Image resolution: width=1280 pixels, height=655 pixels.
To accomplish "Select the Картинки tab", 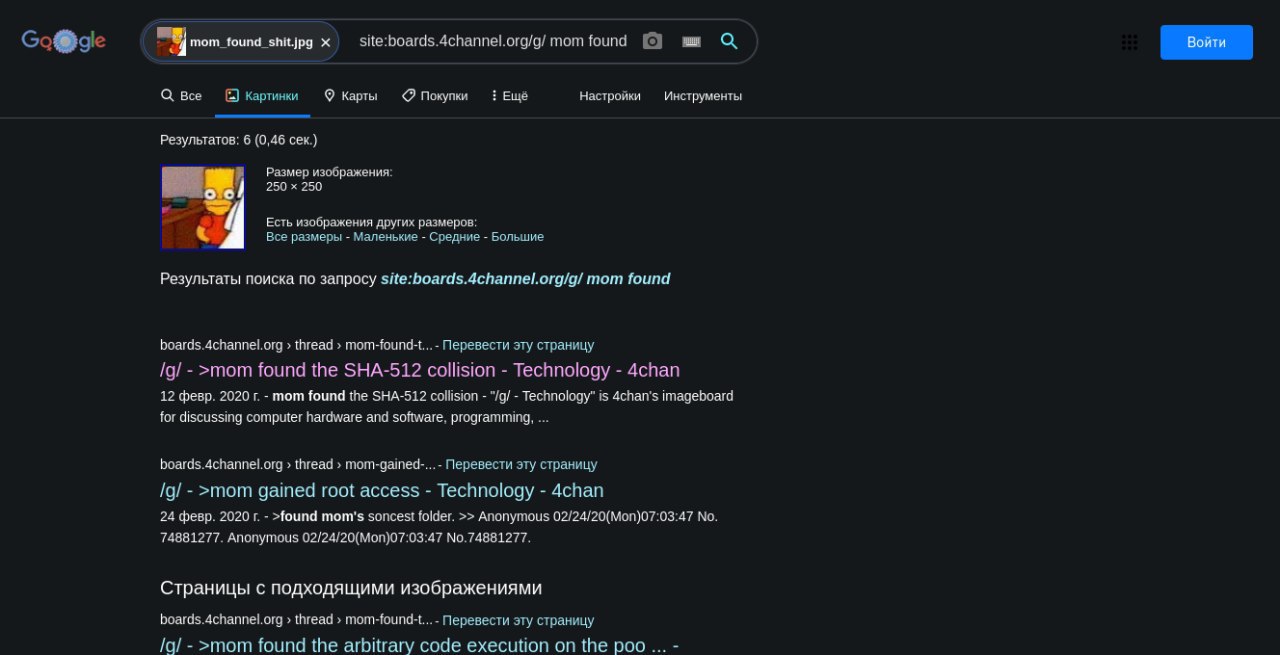I will 262,96.
